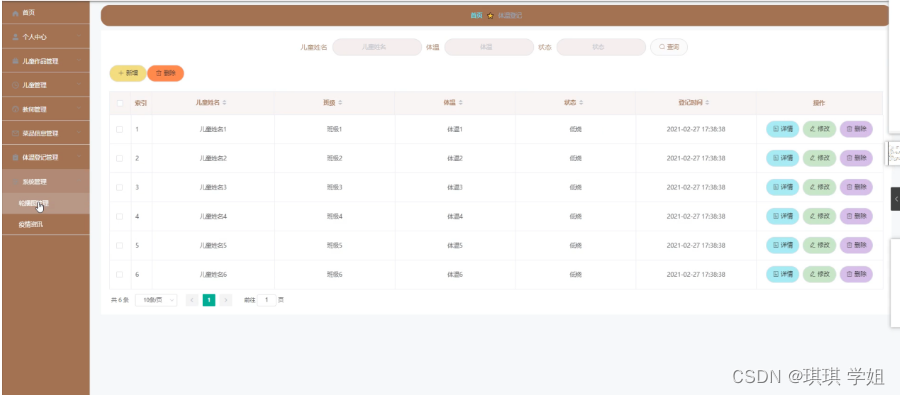Focus the 状态 search field
Viewport: 900px width, 395px height.
(601, 47)
